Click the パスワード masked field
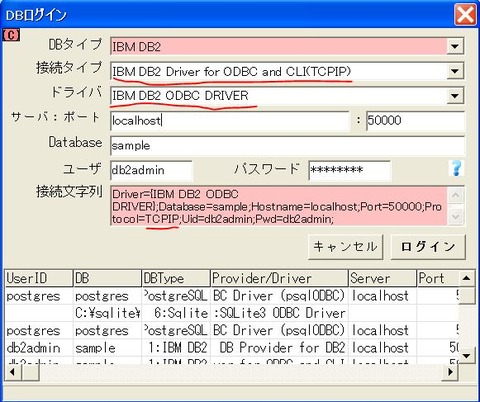 tap(349, 170)
